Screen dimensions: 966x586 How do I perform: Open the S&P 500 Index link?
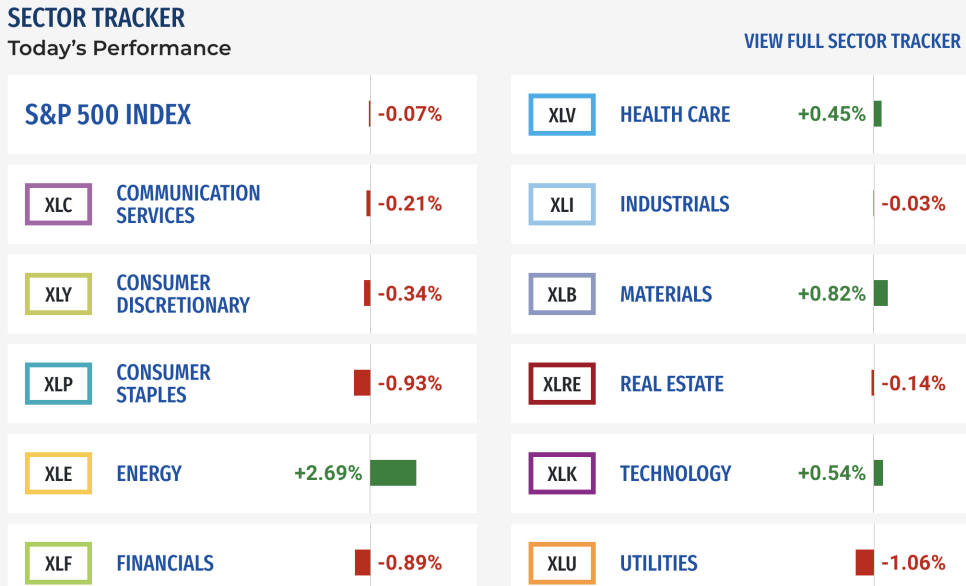coord(108,115)
